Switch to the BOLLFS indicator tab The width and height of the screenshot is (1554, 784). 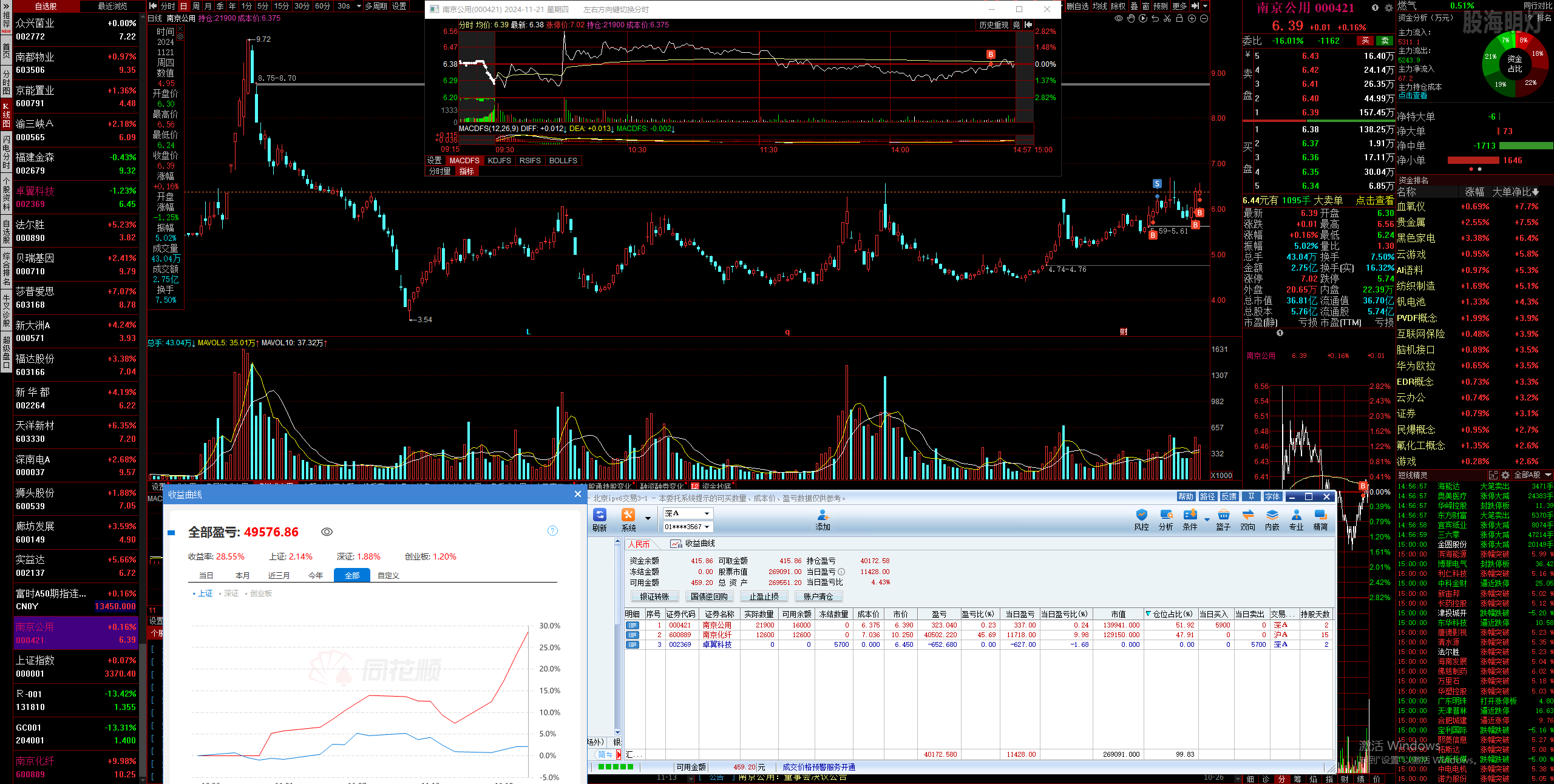tap(563, 161)
